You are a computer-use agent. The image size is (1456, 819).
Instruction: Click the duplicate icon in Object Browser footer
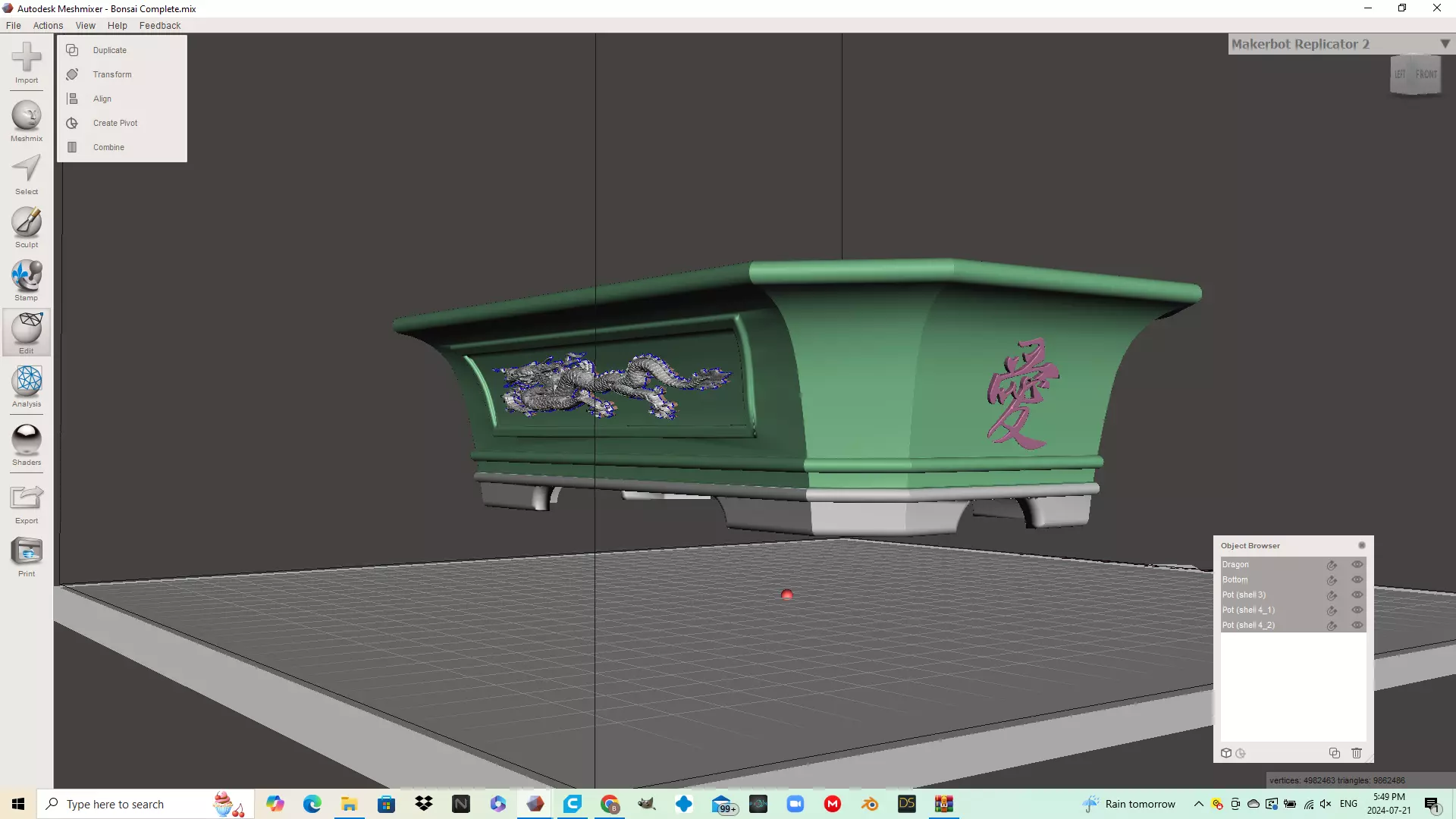coord(1335,753)
